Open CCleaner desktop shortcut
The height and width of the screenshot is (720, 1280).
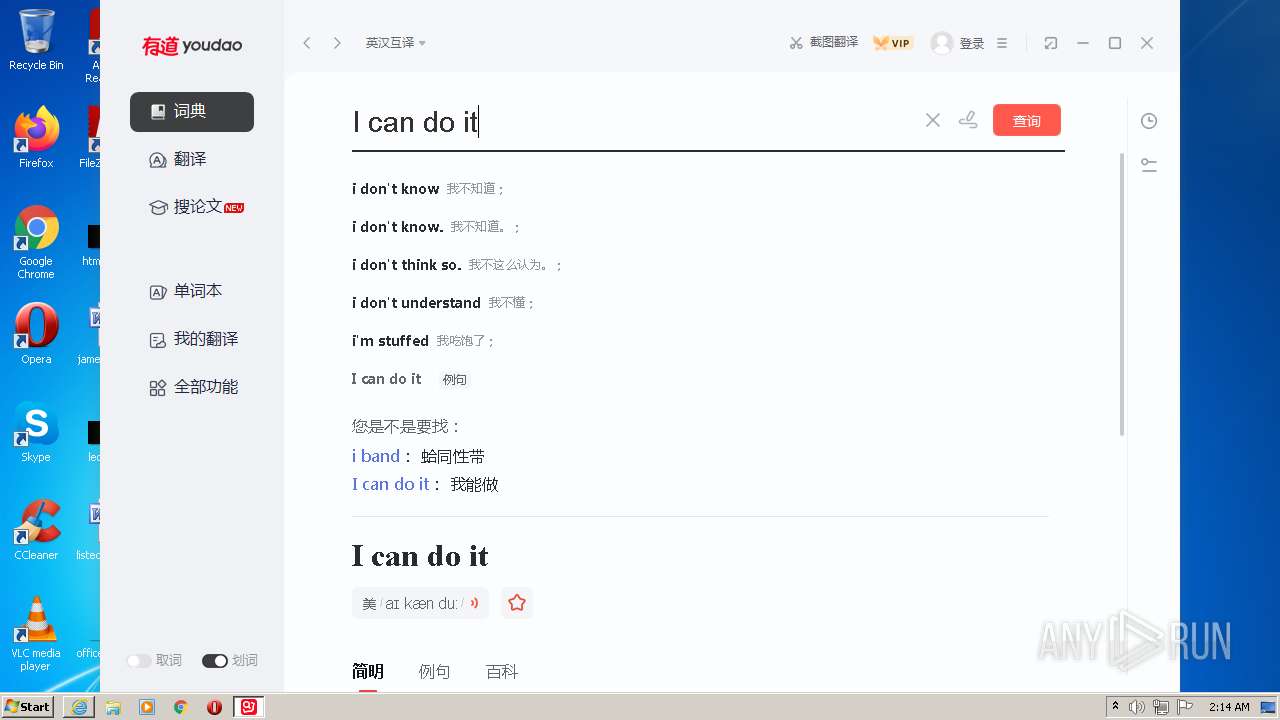tap(36, 530)
